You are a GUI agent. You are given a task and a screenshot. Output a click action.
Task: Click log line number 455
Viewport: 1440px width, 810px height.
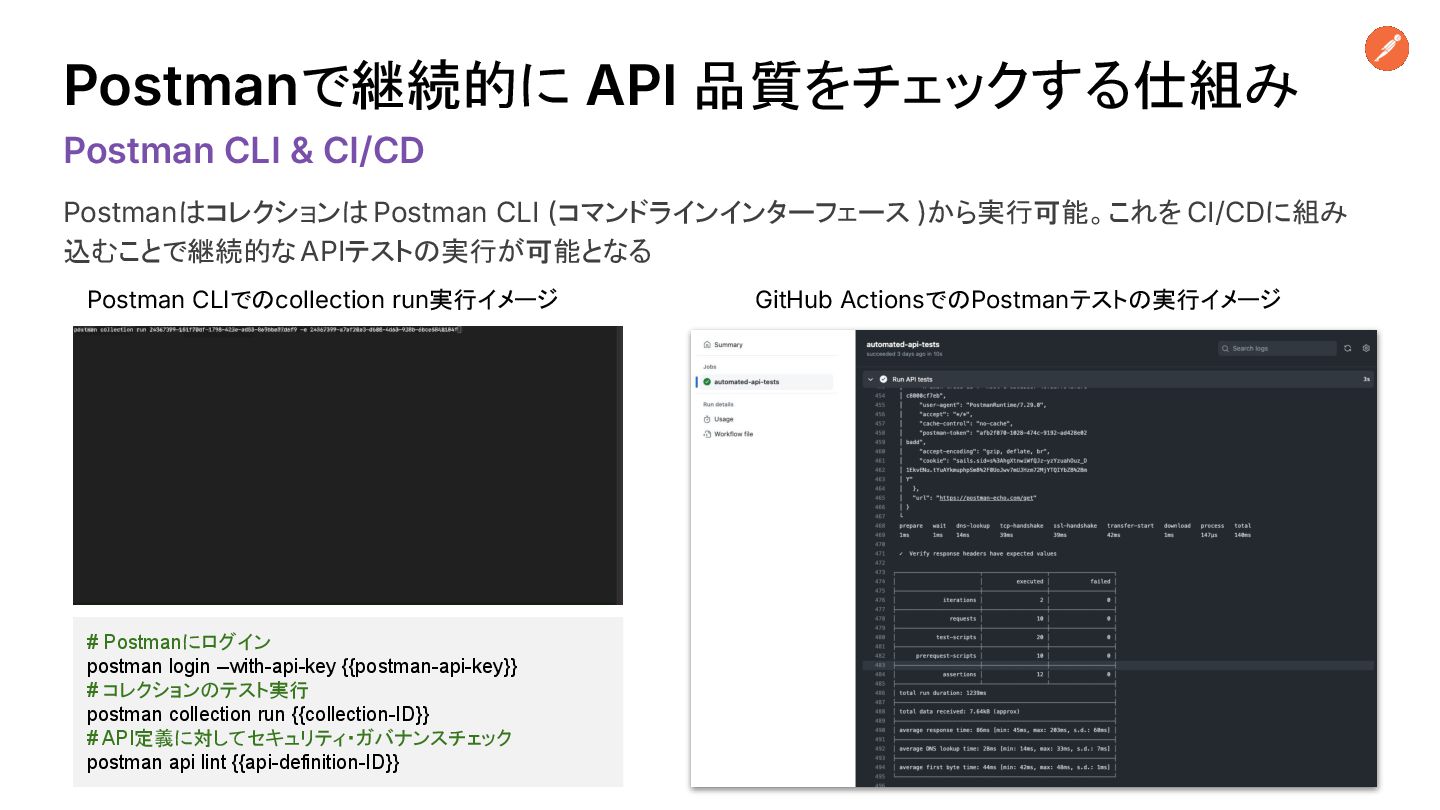click(x=880, y=404)
